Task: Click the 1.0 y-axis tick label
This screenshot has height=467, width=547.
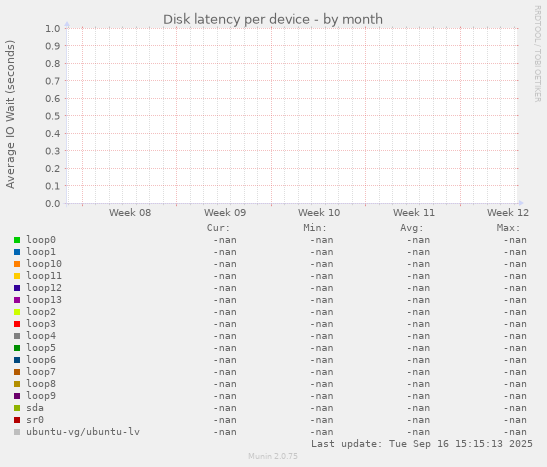Action: [x=53, y=28]
